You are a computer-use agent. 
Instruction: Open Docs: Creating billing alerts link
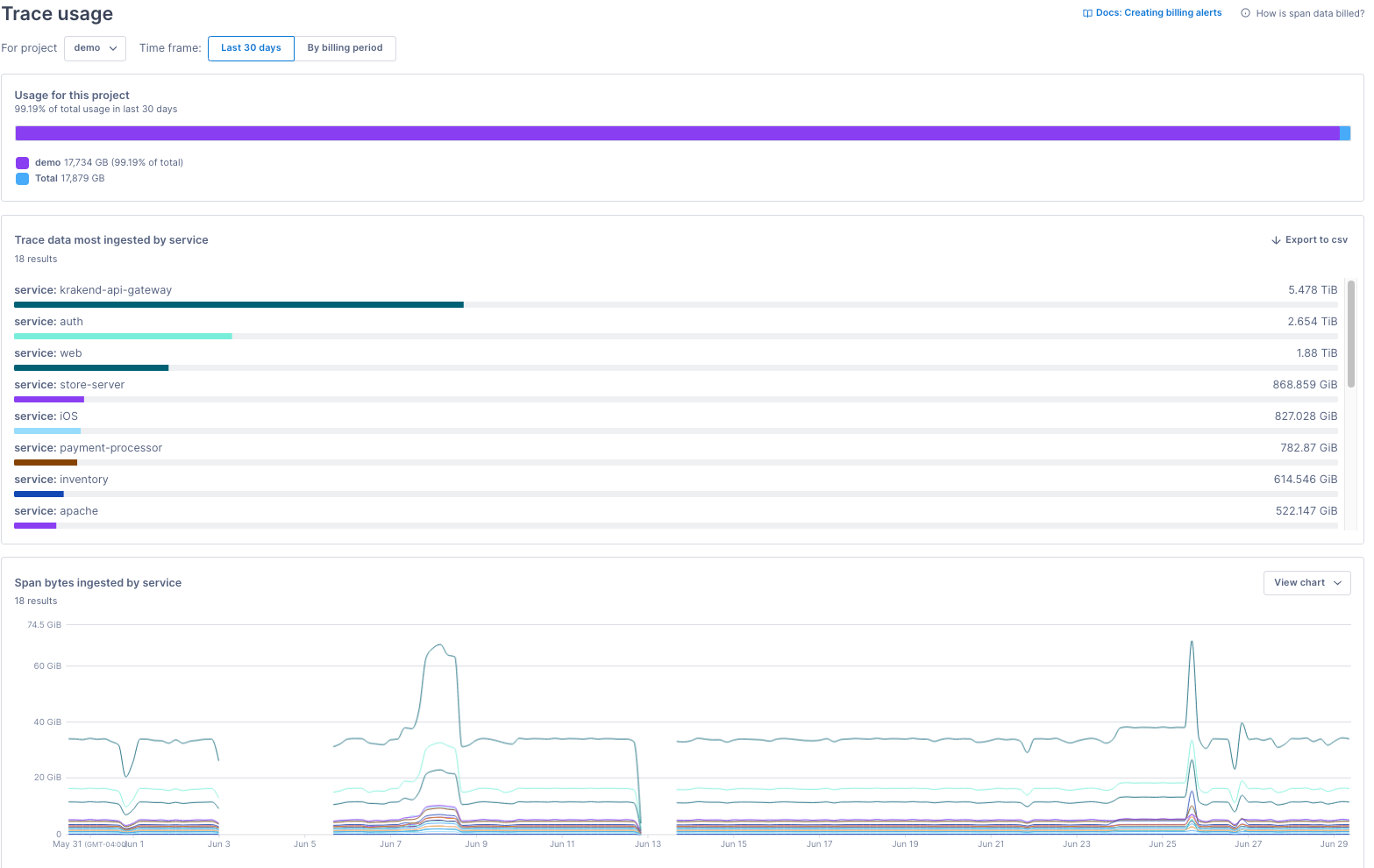click(1157, 12)
